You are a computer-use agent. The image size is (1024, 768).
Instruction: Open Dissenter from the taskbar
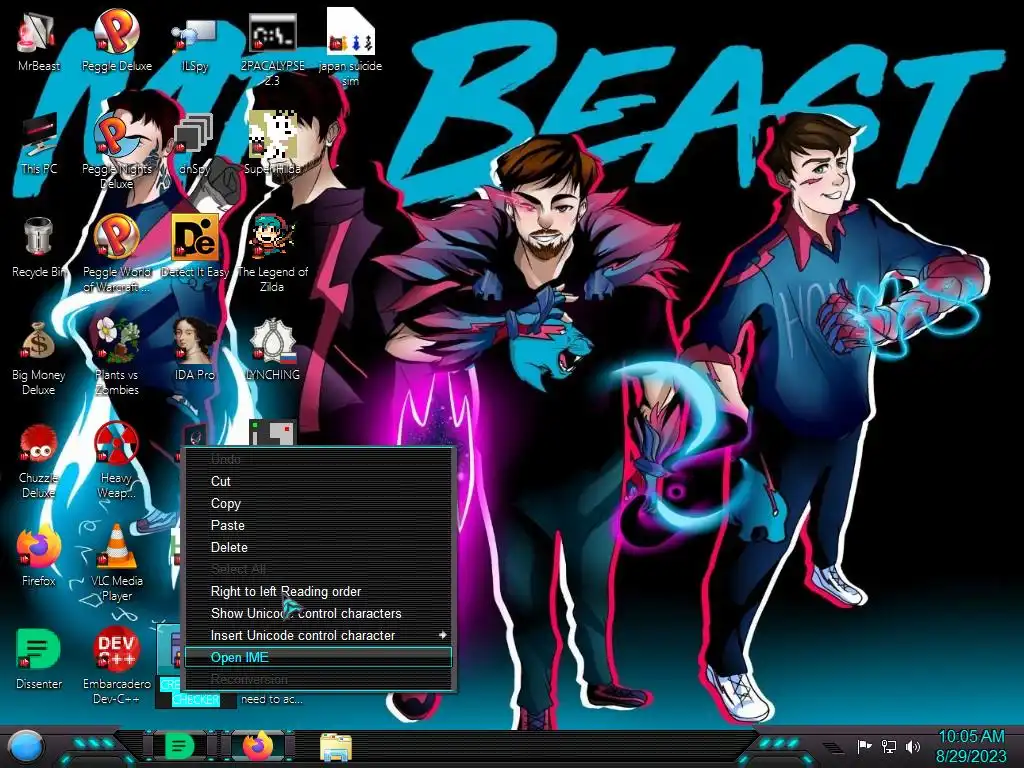(178, 746)
